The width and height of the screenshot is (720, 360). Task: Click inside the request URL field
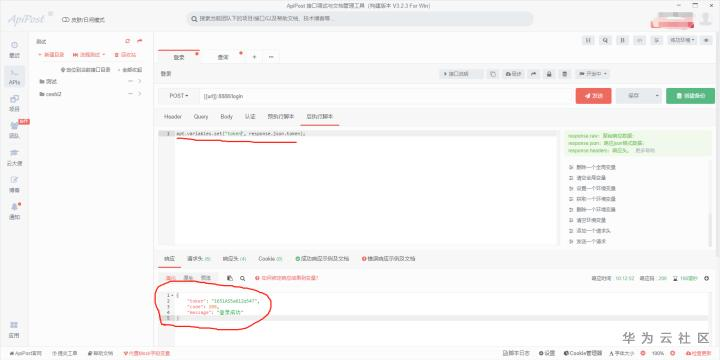(x=385, y=96)
